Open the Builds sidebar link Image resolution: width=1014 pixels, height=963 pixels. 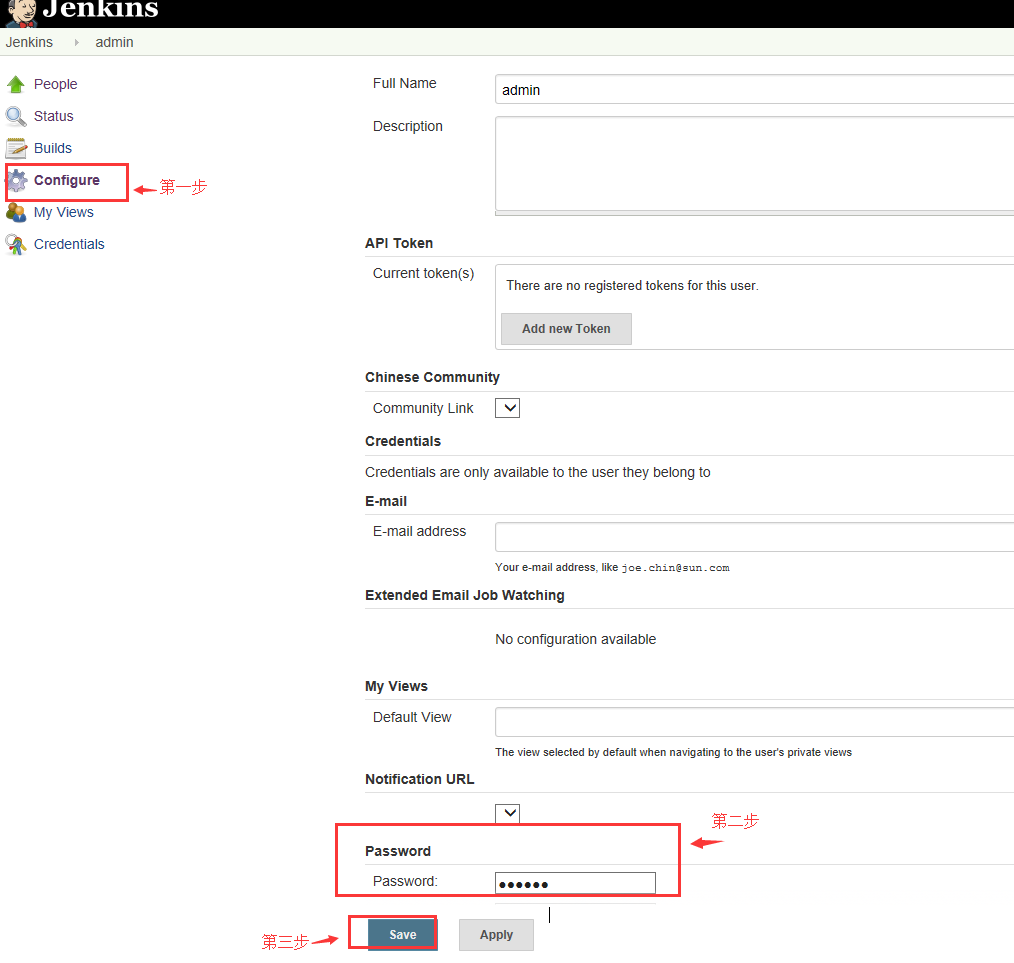(x=53, y=149)
